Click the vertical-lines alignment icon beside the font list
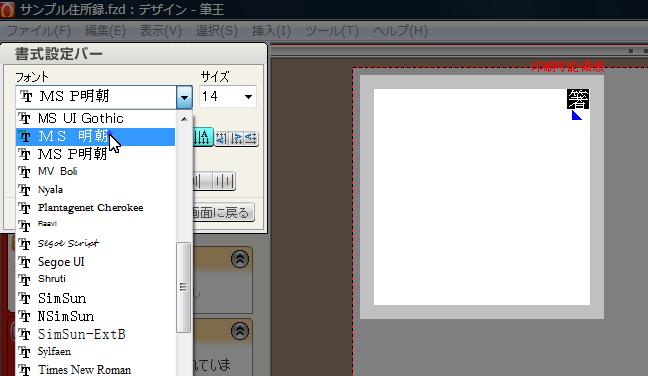Image resolution: width=648 pixels, height=376 pixels. [x=202, y=181]
